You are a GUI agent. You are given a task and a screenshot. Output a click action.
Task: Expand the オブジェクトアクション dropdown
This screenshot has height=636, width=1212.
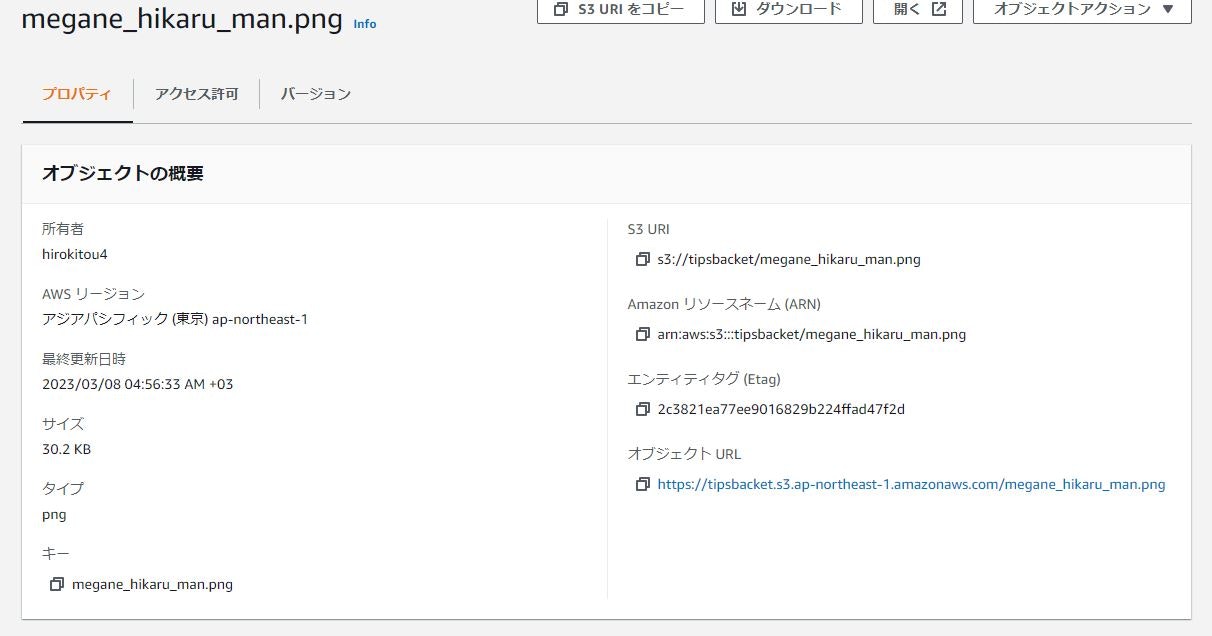point(1082,9)
